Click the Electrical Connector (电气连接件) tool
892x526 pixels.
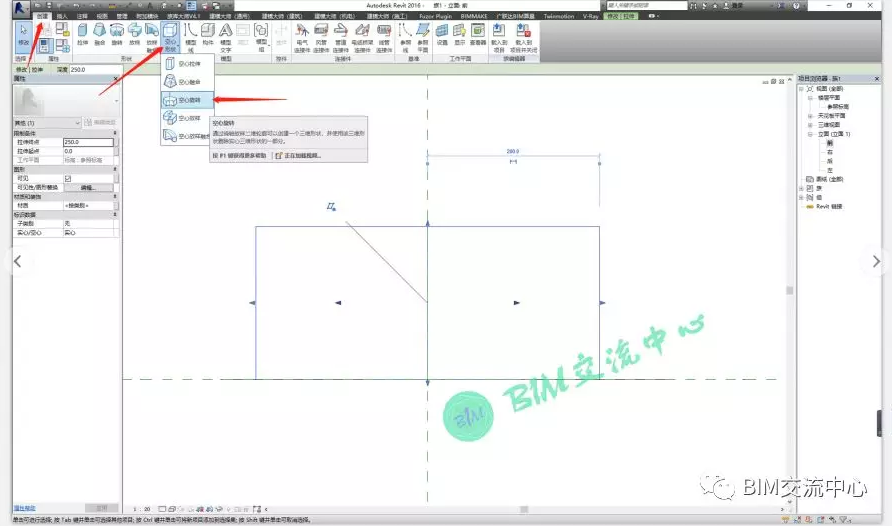click(302, 38)
